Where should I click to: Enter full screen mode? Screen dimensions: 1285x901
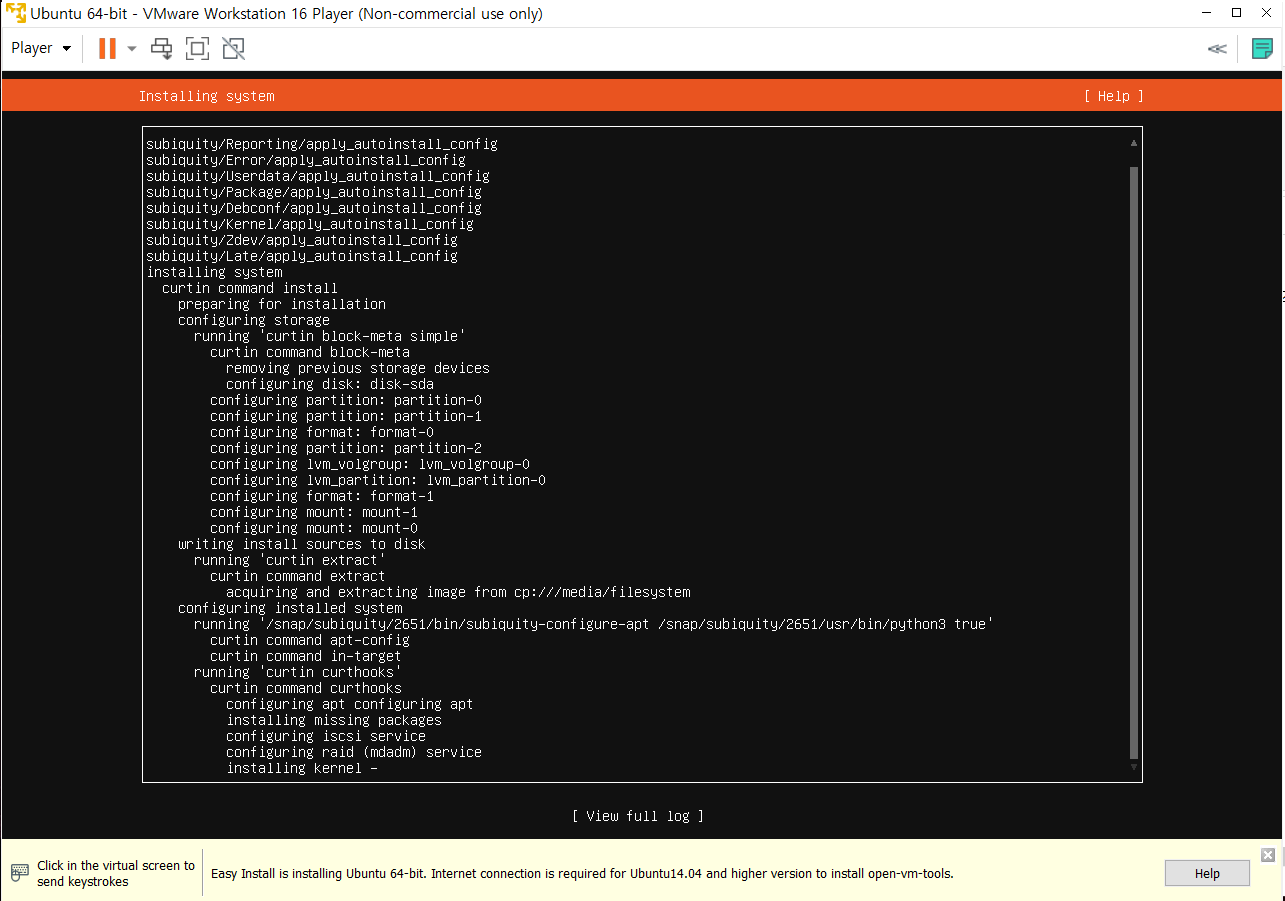pyautogui.click(x=197, y=48)
